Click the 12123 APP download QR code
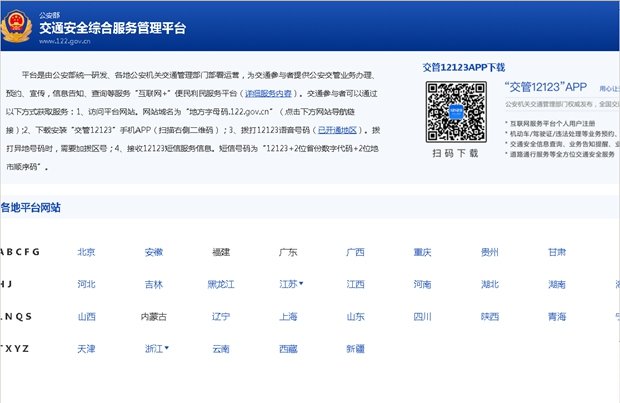Screen dimensions: 620x403 (455, 111)
